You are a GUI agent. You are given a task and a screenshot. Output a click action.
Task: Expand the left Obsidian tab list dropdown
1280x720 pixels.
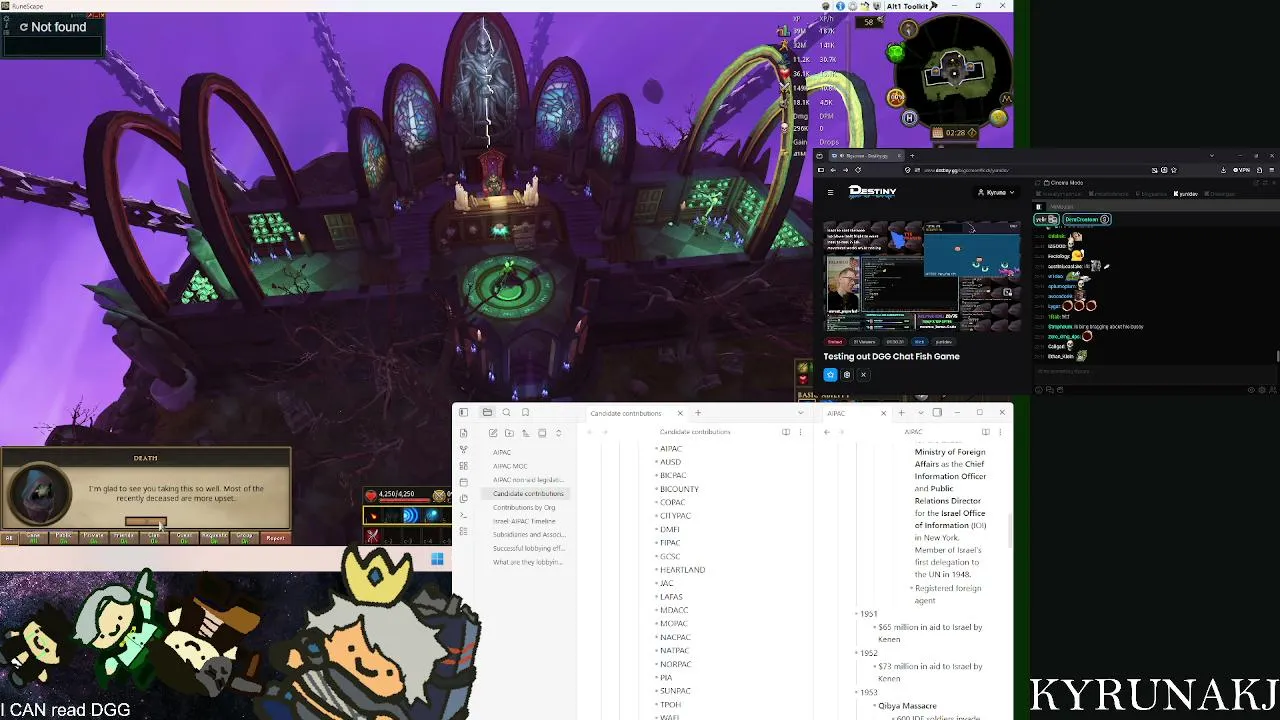pyautogui.click(x=800, y=413)
